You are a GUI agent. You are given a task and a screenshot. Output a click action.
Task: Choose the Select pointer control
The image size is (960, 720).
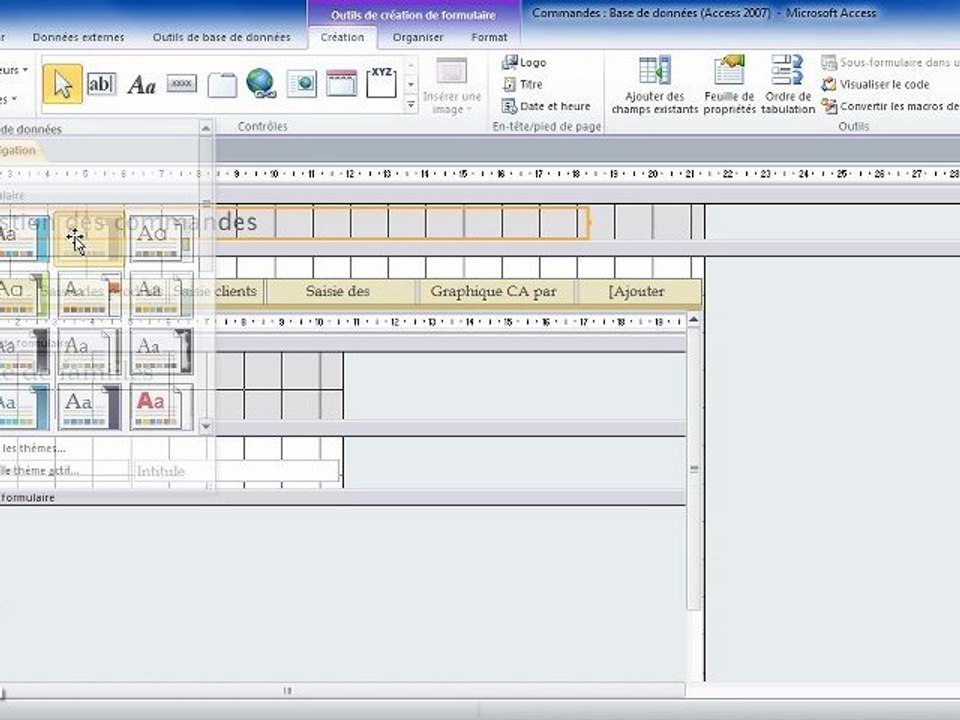[x=62, y=84]
